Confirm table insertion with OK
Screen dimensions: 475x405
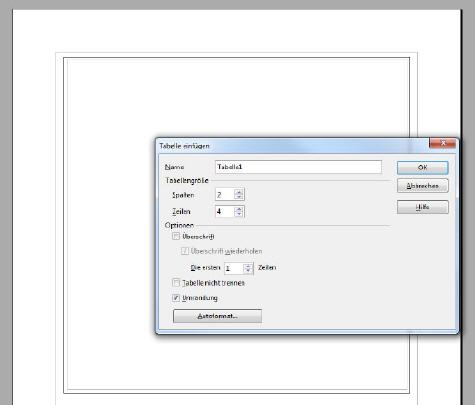tap(423, 168)
